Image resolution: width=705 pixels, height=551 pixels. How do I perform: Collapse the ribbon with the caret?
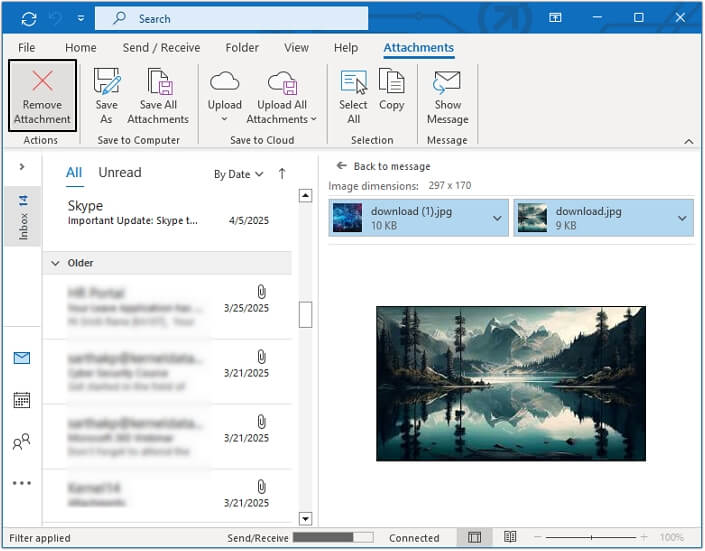pos(688,141)
